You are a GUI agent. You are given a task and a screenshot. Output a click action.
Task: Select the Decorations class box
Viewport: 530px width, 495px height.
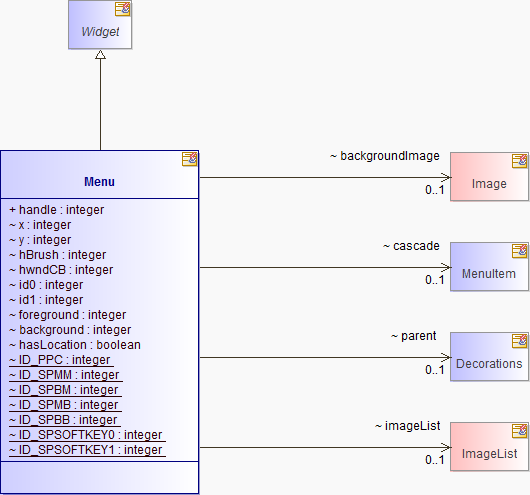(x=489, y=356)
